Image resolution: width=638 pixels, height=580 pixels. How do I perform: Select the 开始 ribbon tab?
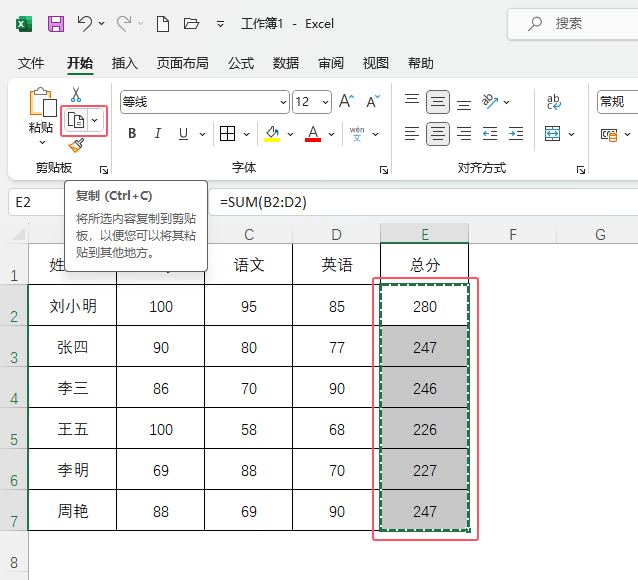click(80, 63)
